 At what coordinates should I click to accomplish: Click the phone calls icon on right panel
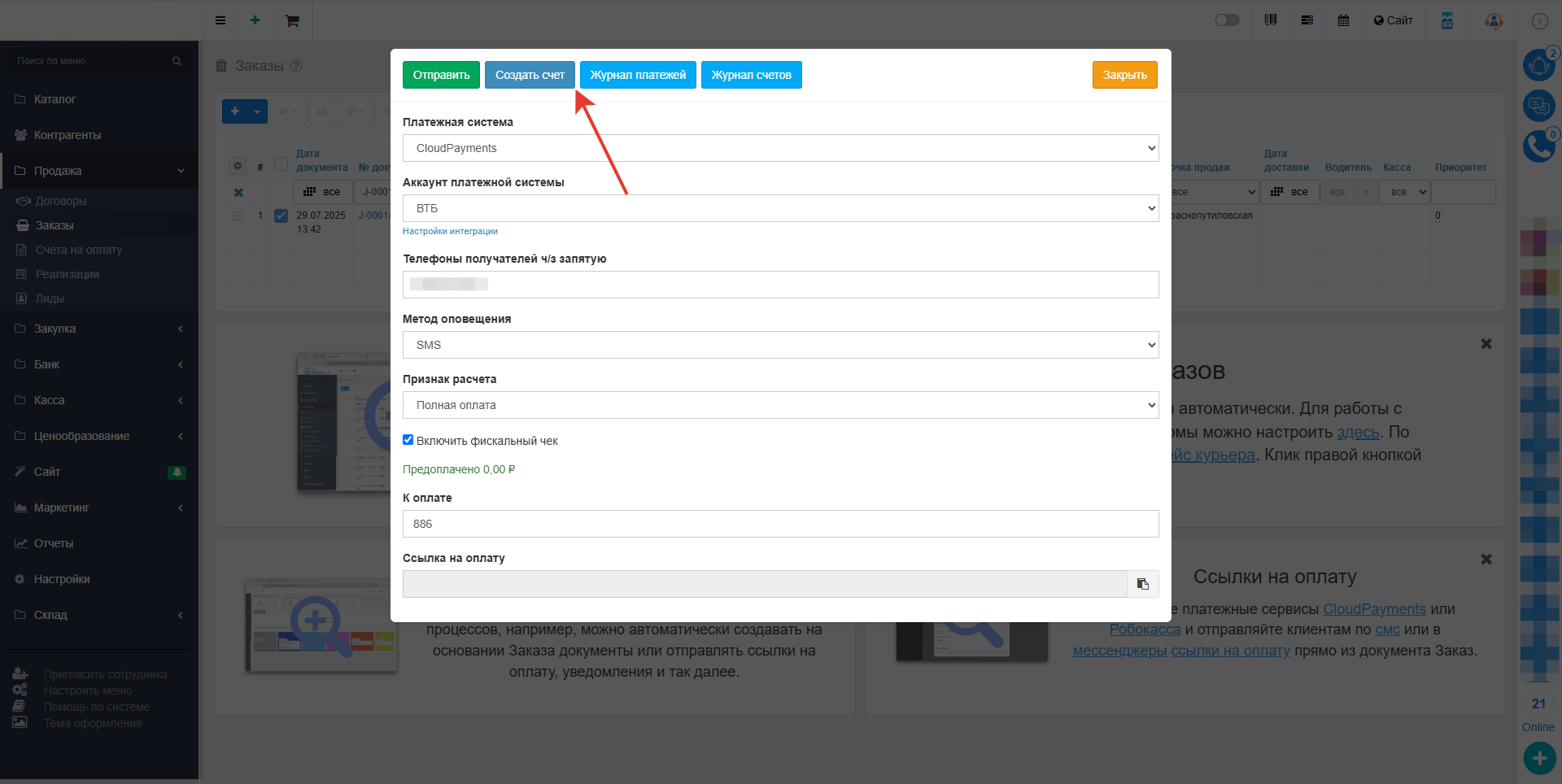point(1539,146)
